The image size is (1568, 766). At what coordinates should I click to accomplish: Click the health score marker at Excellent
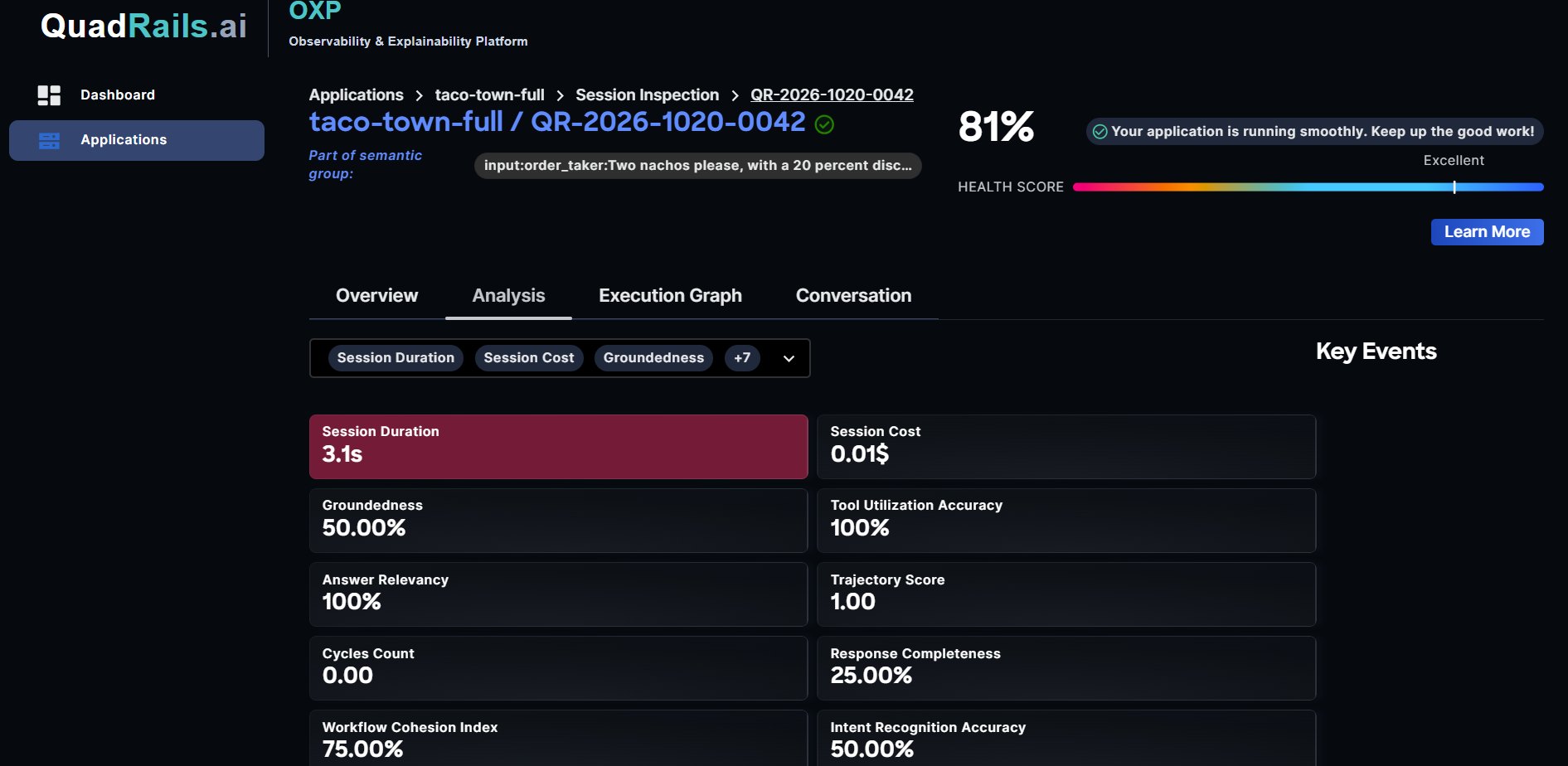(x=1454, y=187)
